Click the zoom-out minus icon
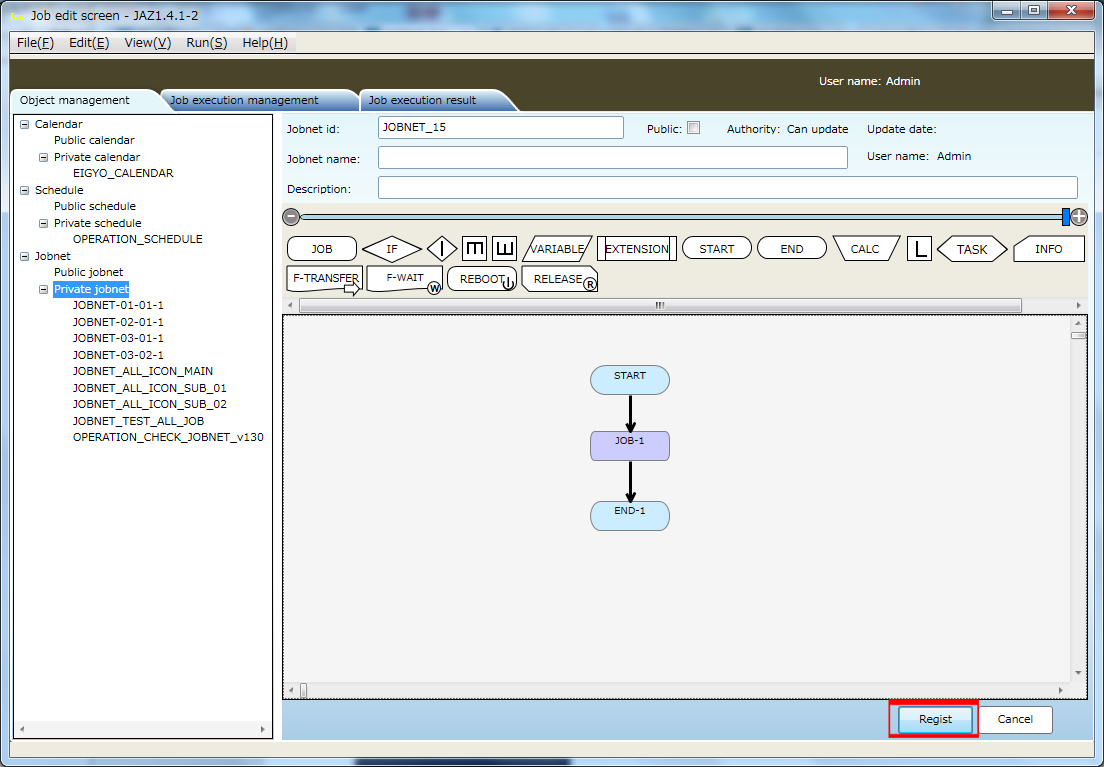 [291, 217]
